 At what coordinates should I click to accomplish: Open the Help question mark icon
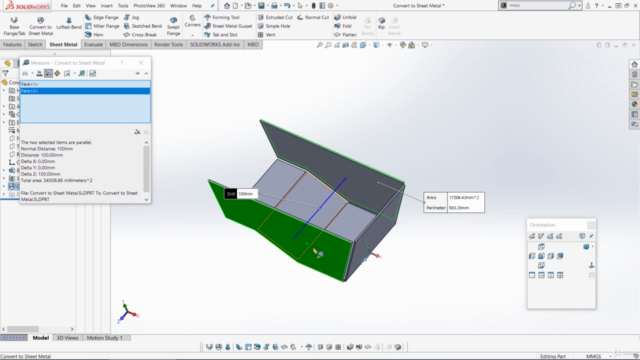pyautogui.click(x=597, y=6)
